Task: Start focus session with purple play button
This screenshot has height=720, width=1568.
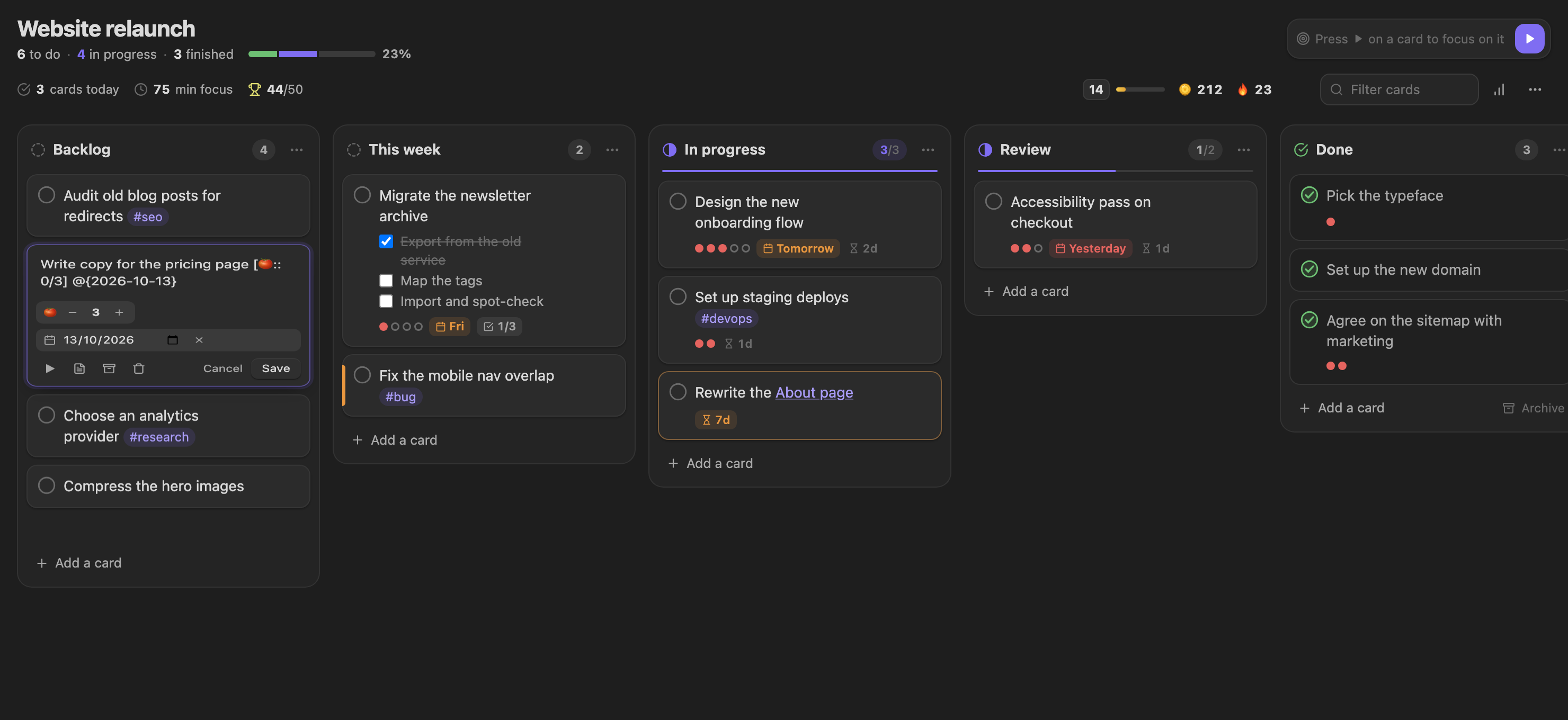Action: pyautogui.click(x=1529, y=39)
